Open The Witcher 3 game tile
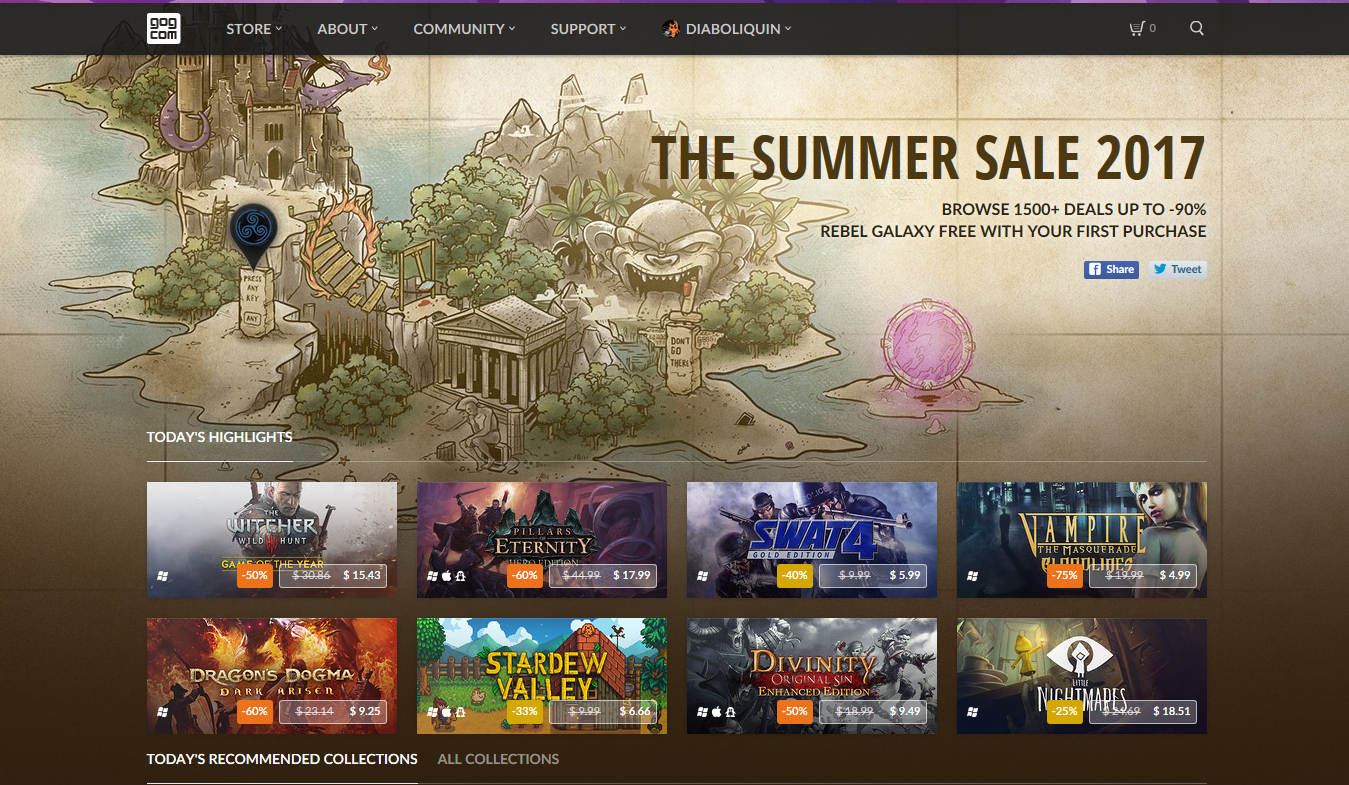This screenshot has width=1349, height=785. point(272,539)
